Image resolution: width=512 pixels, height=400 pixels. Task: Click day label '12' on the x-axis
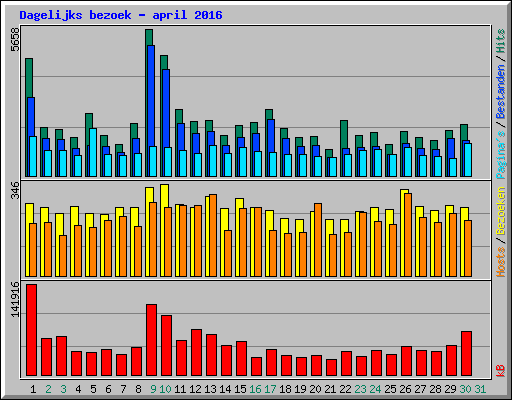[x=195, y=389]
